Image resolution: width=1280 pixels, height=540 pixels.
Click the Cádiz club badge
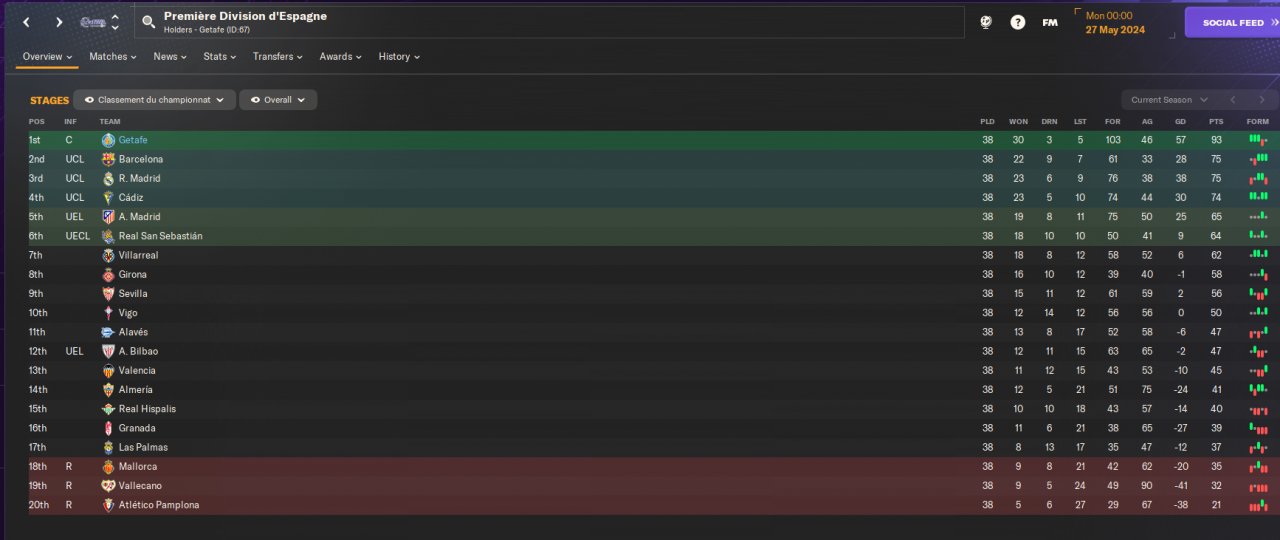108,198
